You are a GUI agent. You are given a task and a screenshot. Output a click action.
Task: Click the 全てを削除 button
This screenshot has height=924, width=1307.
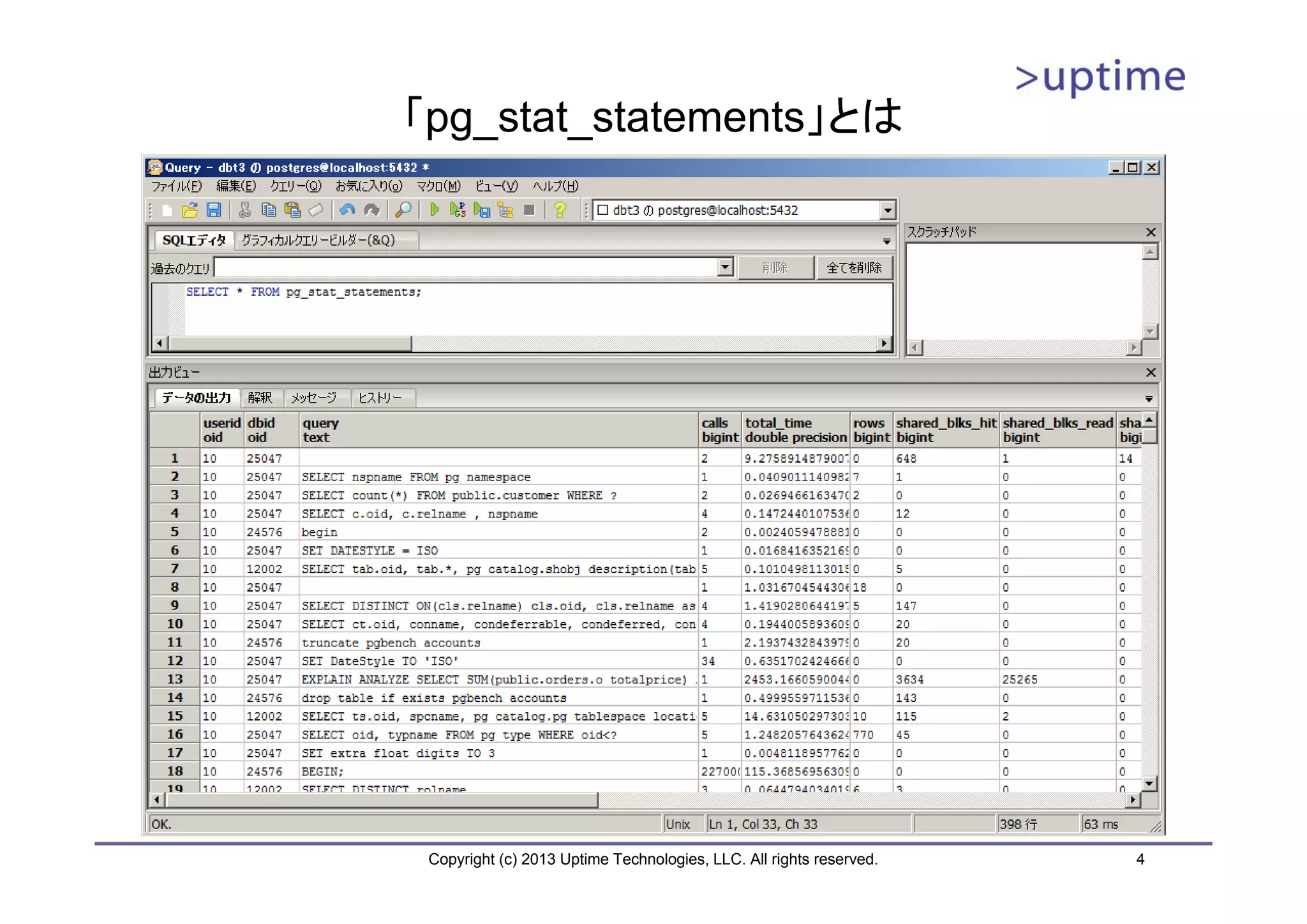(854, 268)
